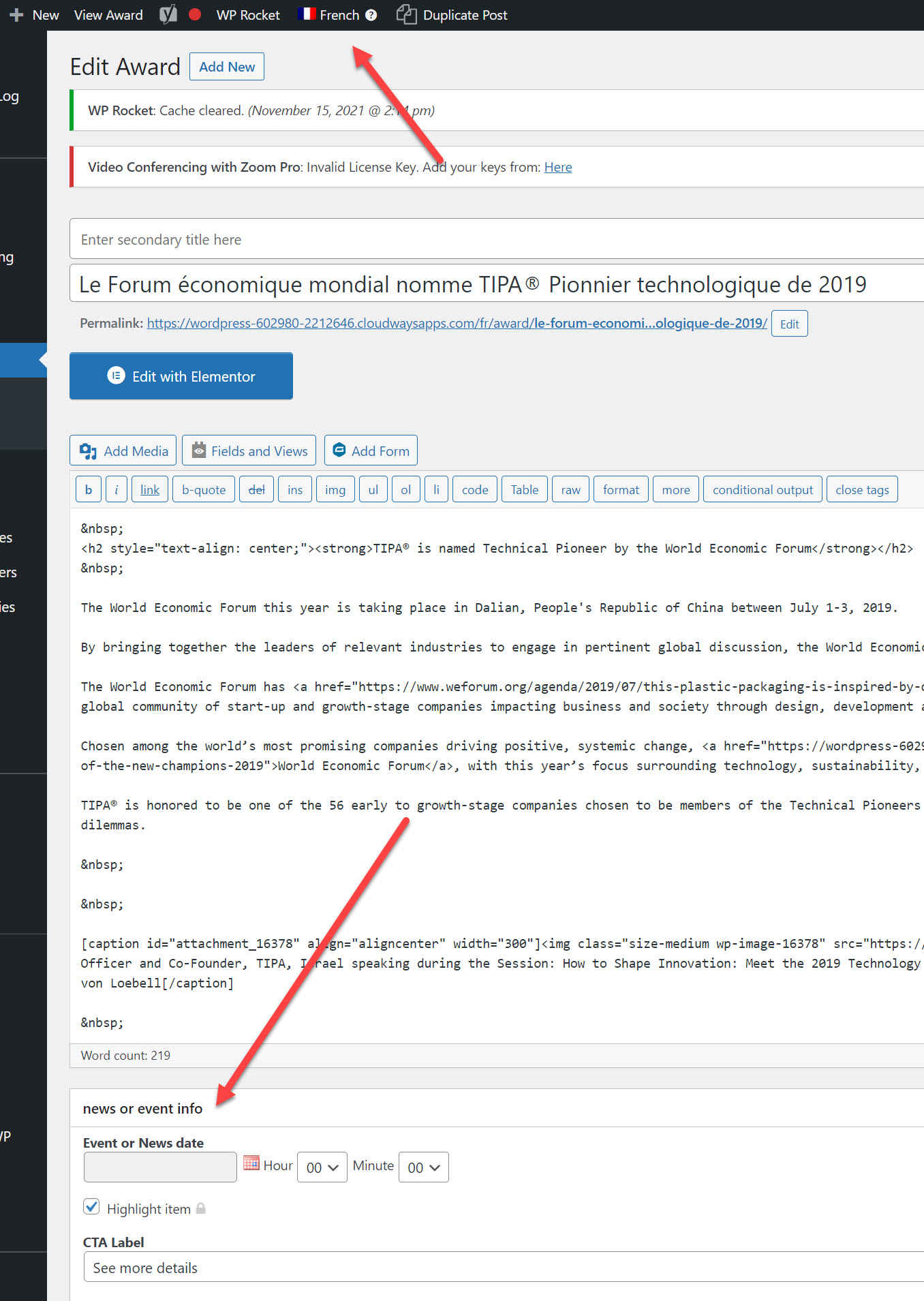This screenshot has width=924, height=1301.
Task: Click the "WP Rocket: Cache cleared." notice text
Action: tap(166, 110)
